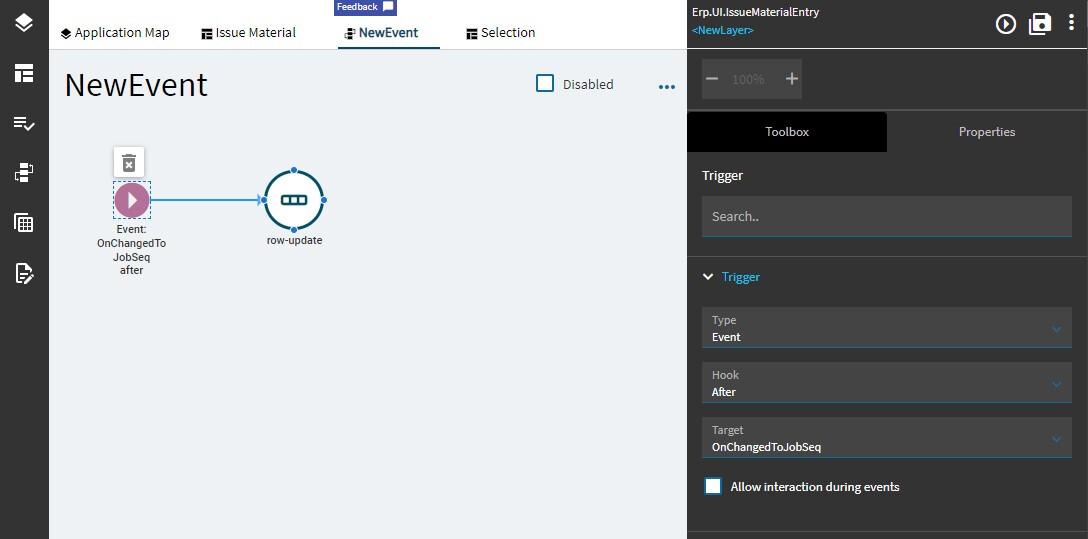
Task: Open the Toolbox panel tab
Action: point(787,132)
